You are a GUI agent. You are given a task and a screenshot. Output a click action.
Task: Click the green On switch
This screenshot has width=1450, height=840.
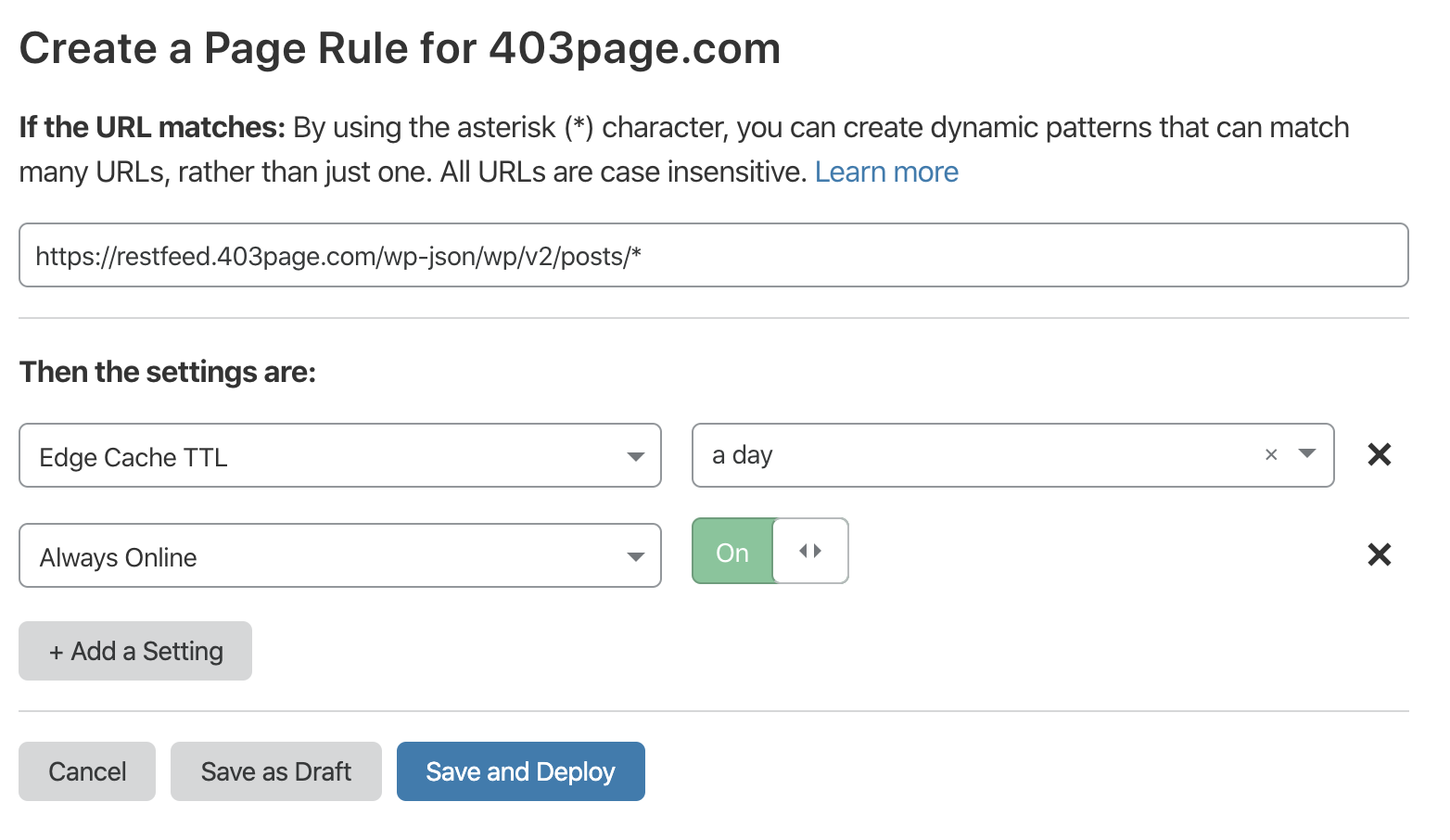[732, 551]
